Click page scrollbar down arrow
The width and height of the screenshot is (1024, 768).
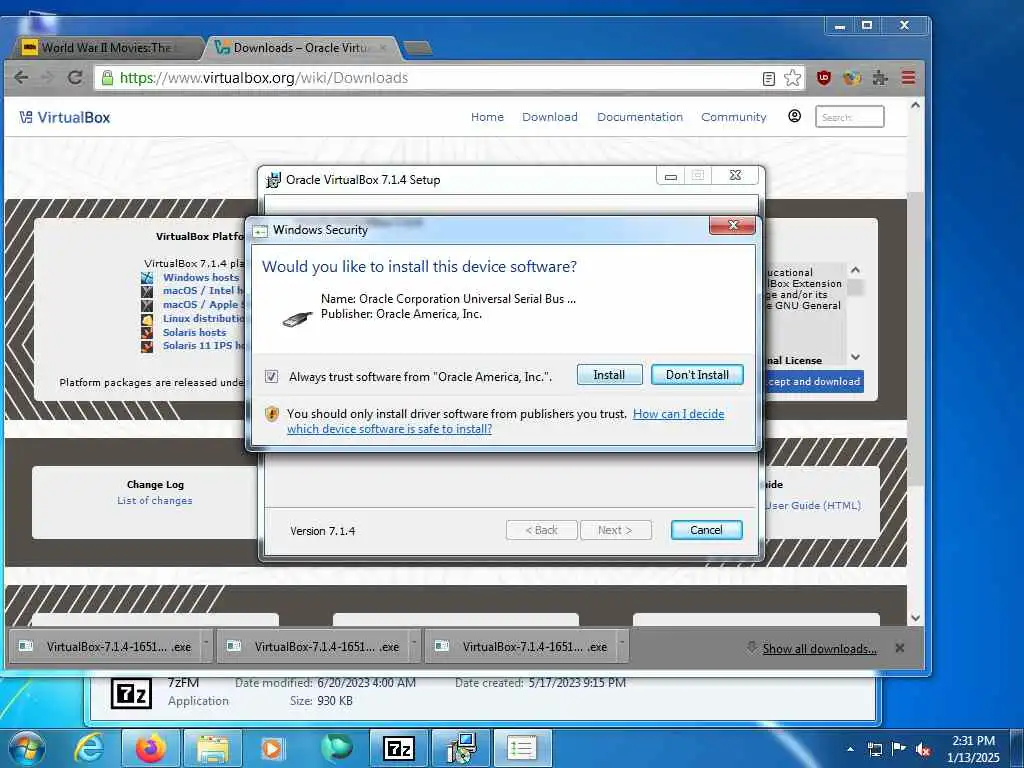pyautogui.click(x=916, y=617)
